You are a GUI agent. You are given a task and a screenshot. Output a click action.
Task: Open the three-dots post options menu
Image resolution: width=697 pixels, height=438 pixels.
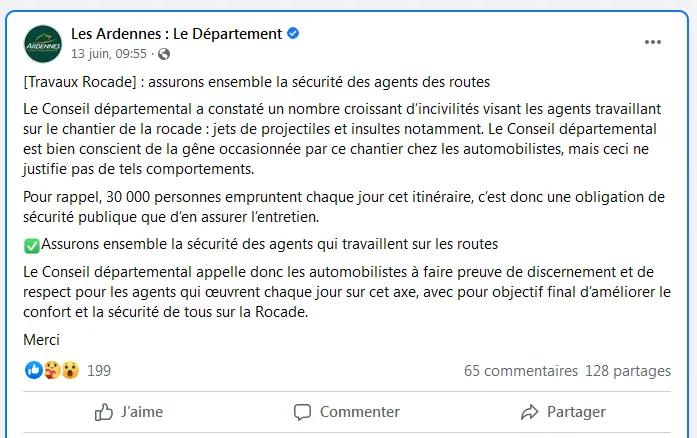click(653, 42)
